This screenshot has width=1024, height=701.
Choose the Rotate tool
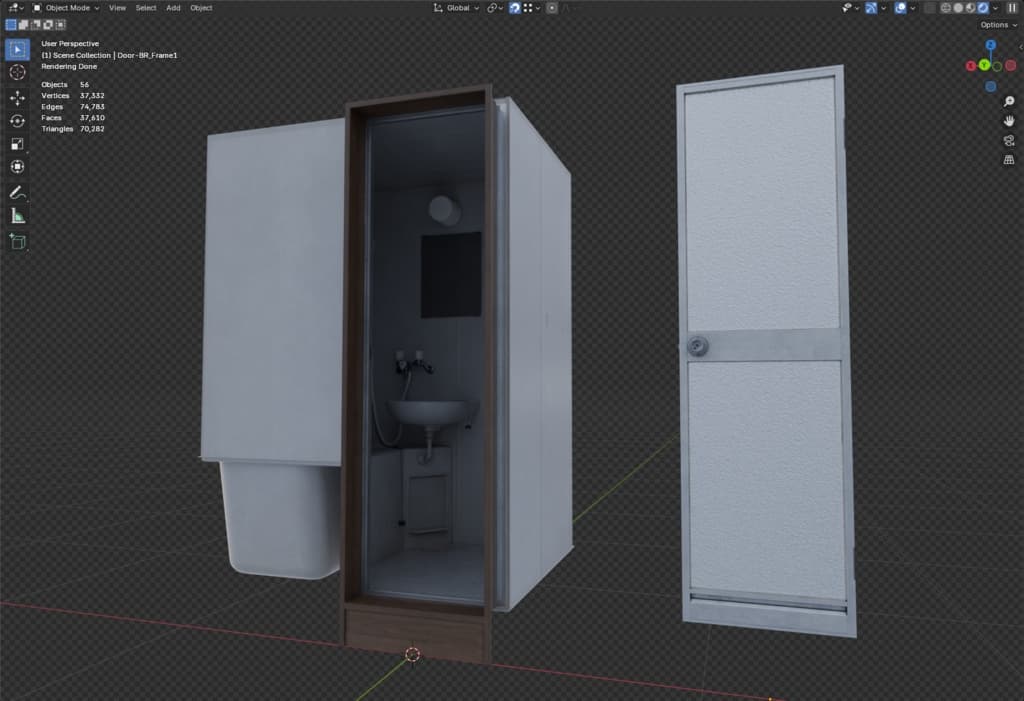click(x=17, y=121)
